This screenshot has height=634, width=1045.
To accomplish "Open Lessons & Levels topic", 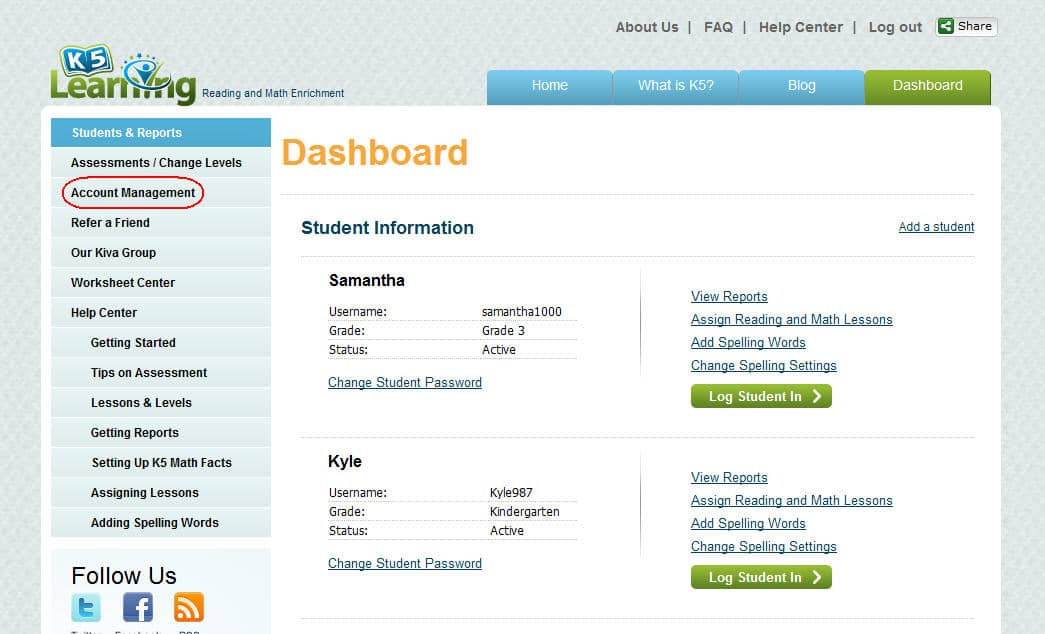I will [161, 403].
